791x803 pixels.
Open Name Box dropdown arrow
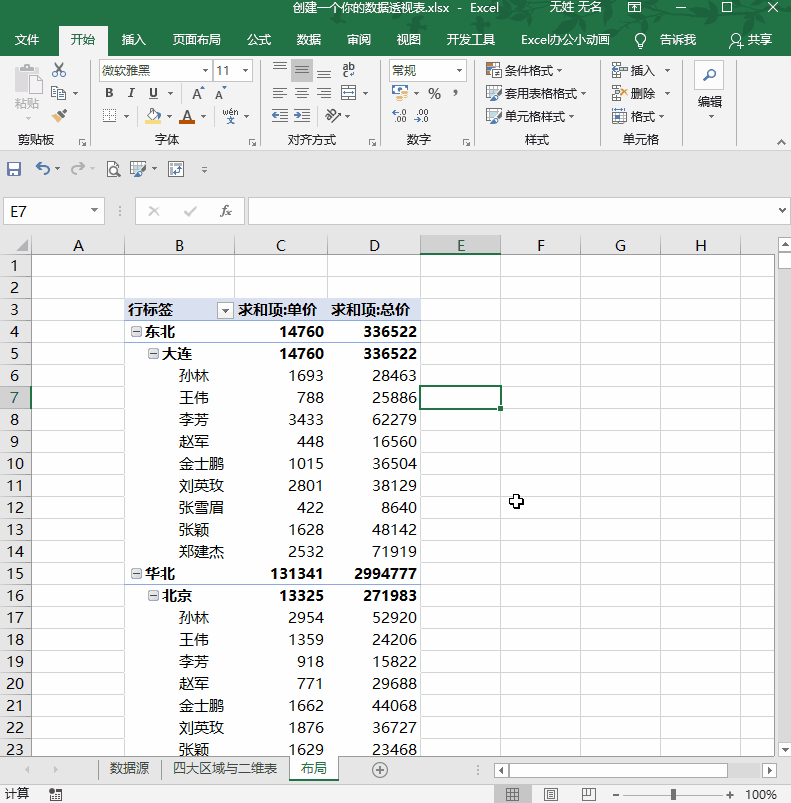click(94, 210)
